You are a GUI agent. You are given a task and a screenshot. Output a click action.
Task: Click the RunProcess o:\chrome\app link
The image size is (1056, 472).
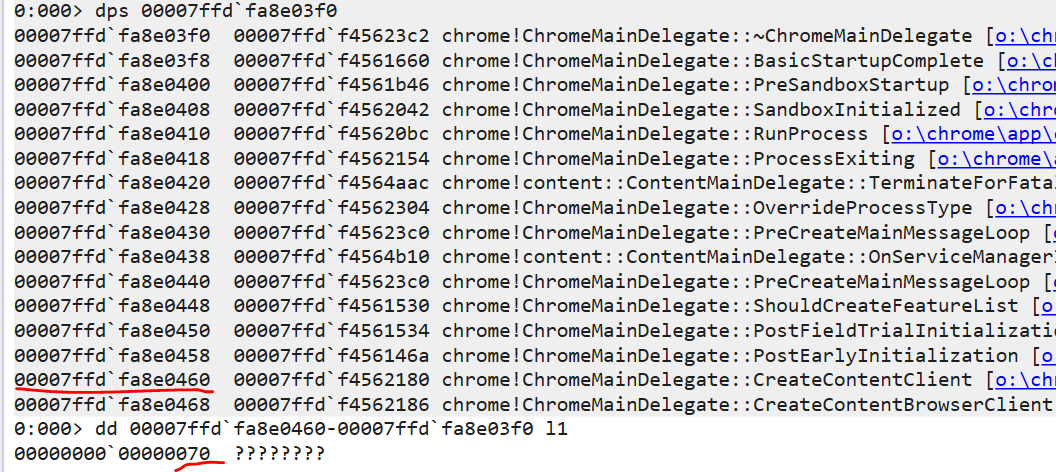click(972, 134)
